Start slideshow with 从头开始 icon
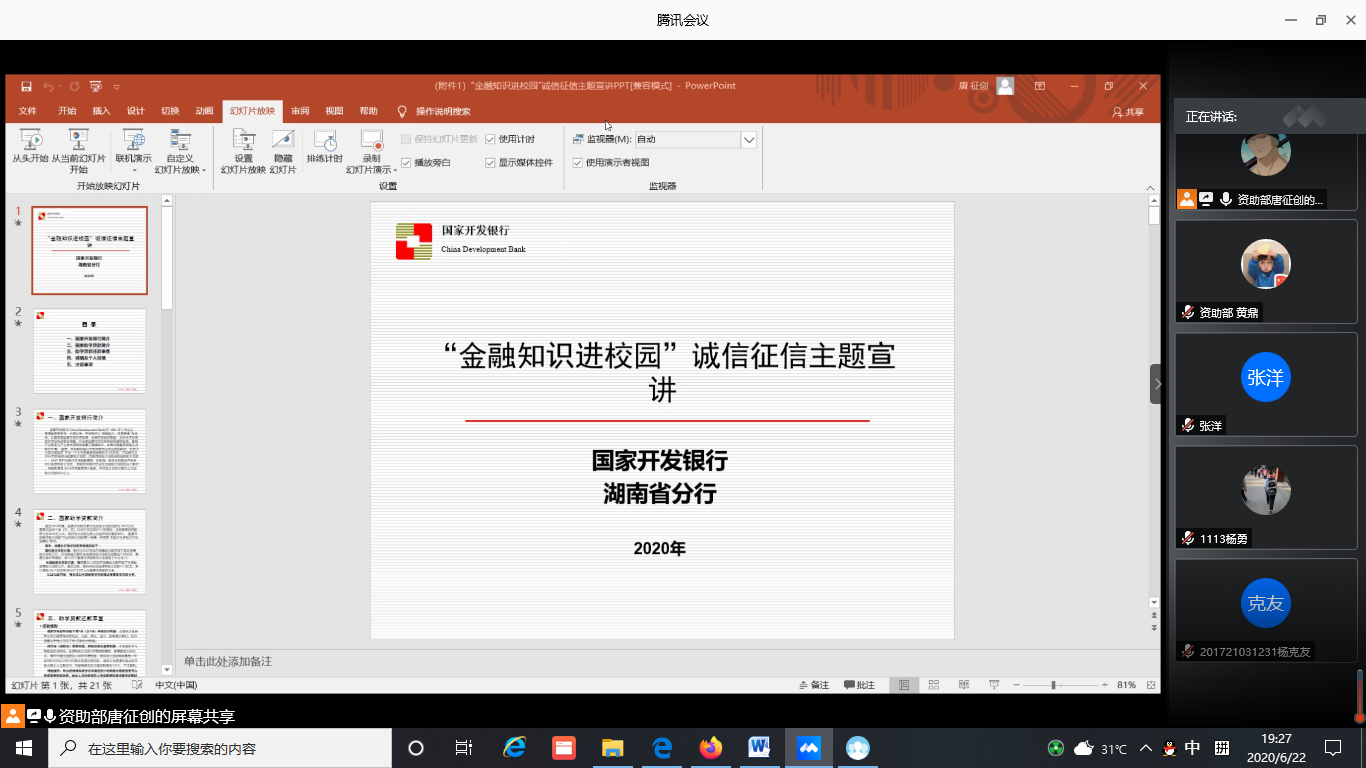The image size is (1366, 768). (30, 141)
